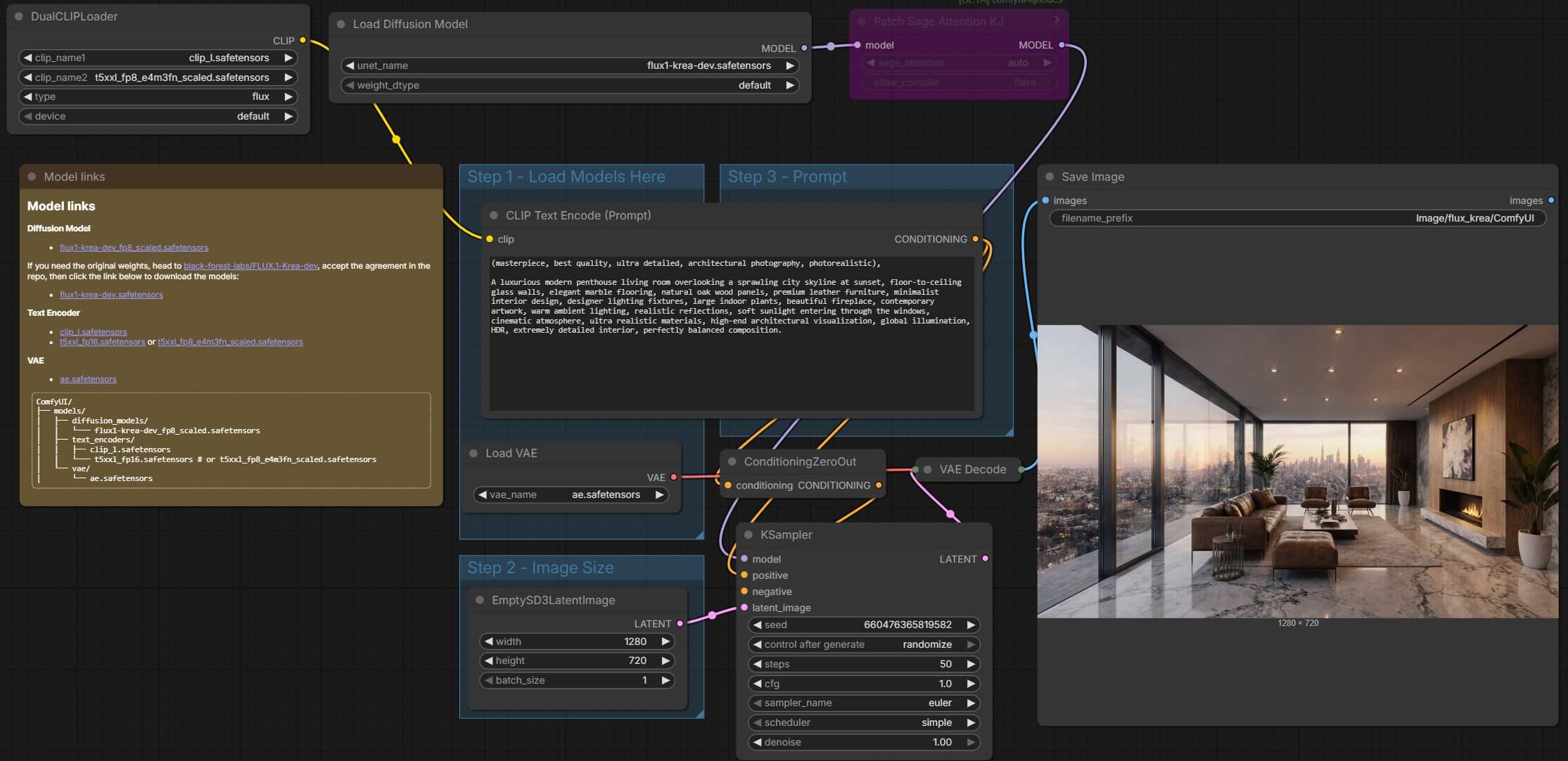Click the VAE Decode node title
The image size is (1568, 761).
click(972, 469)
